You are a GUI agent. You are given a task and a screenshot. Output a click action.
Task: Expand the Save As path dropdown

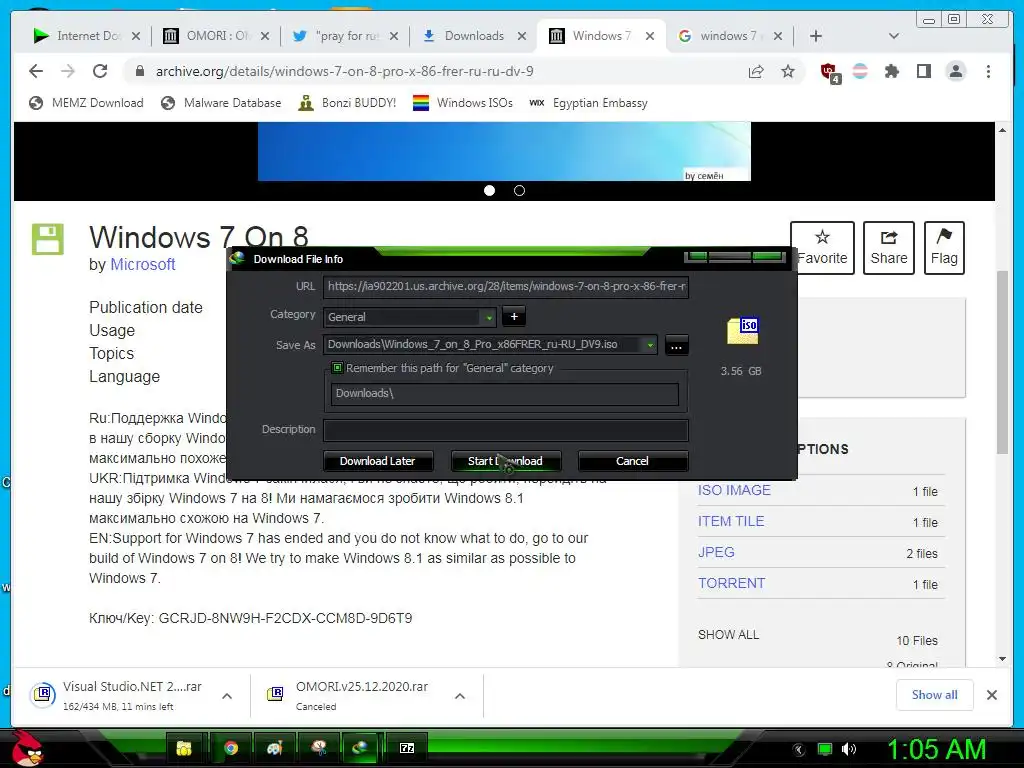650,345
